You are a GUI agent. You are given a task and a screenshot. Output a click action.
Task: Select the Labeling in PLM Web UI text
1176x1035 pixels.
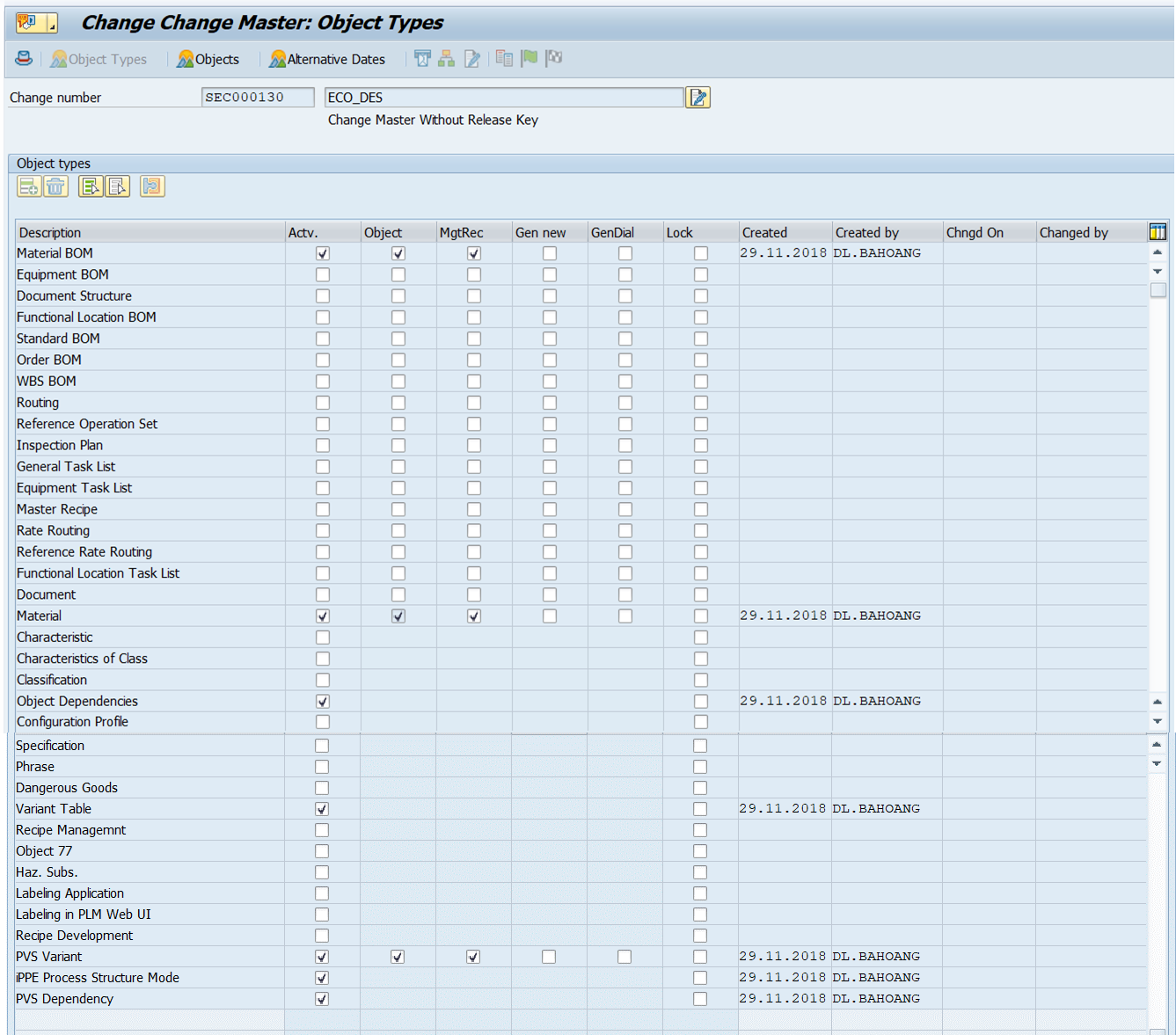pyautogui.click(x=84, y=915)
